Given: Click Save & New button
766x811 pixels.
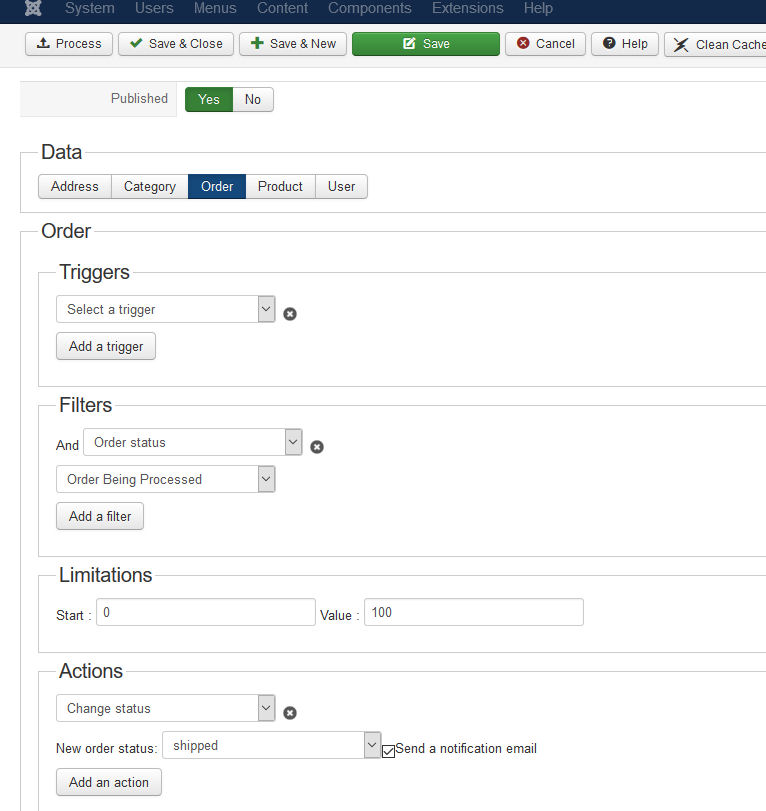Looking at the screenshot, I should click(293, 44).
